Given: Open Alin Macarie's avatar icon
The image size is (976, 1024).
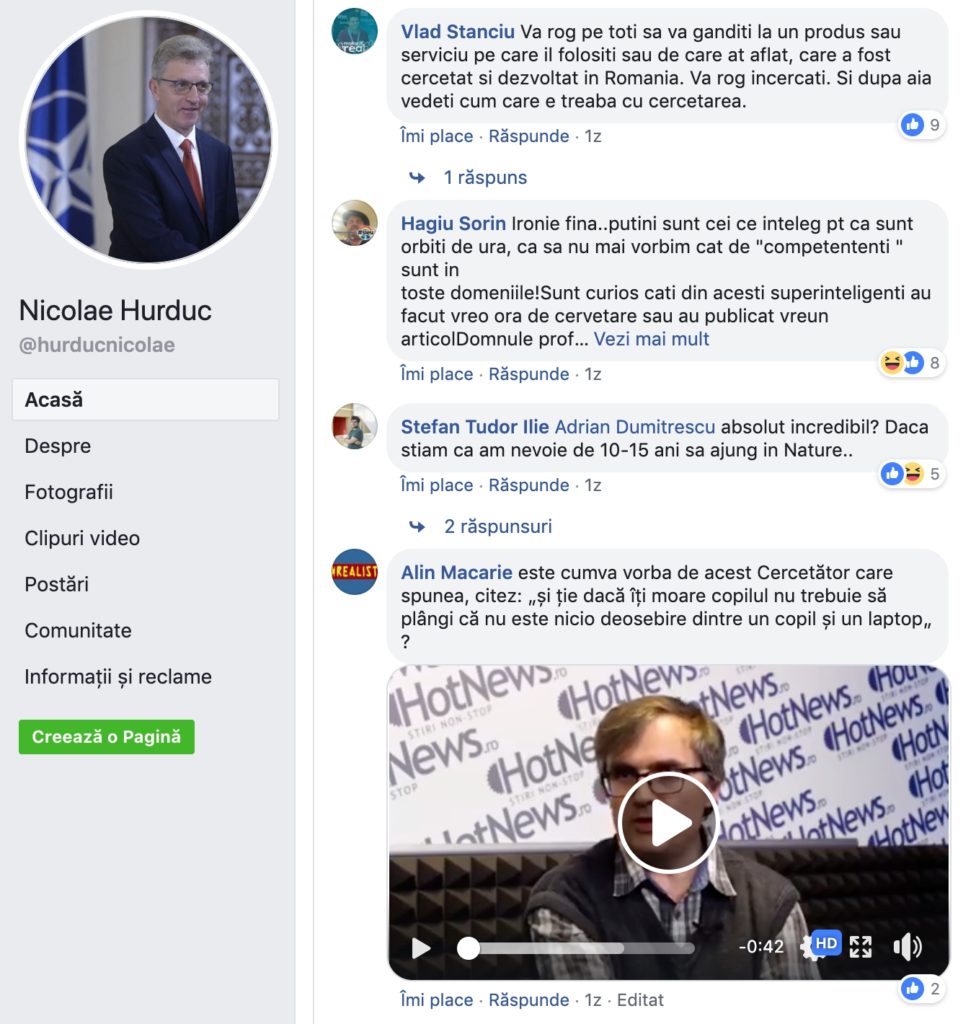Looking at the screenshot, I should click(355, 571).
